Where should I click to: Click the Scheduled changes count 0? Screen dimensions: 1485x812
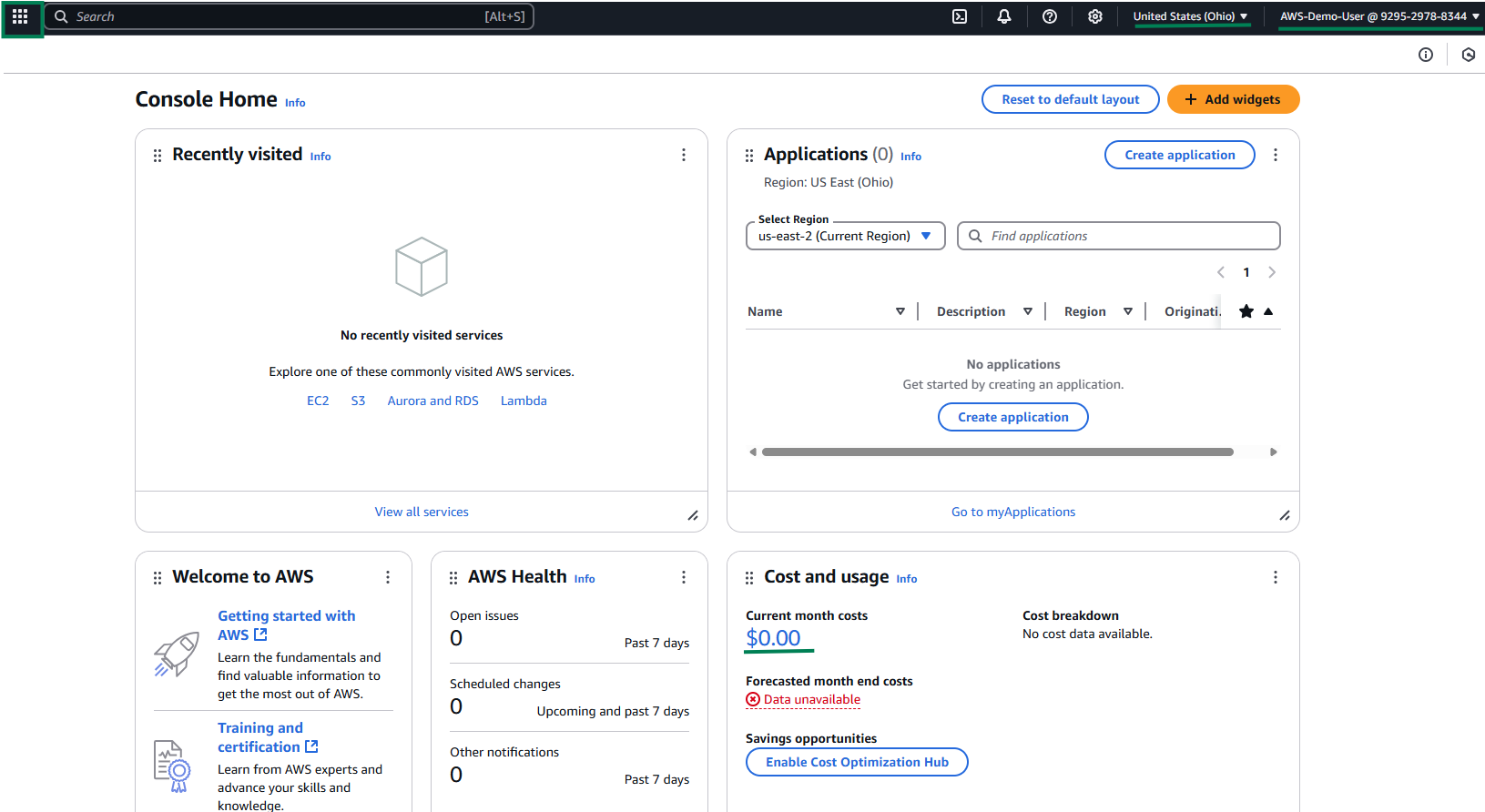click(x=456, y=706)
